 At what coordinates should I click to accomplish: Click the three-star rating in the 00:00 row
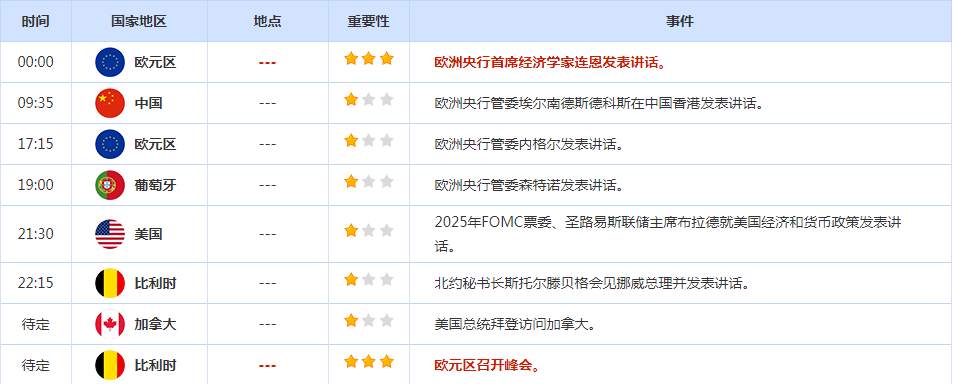click(x=369, y=58)
